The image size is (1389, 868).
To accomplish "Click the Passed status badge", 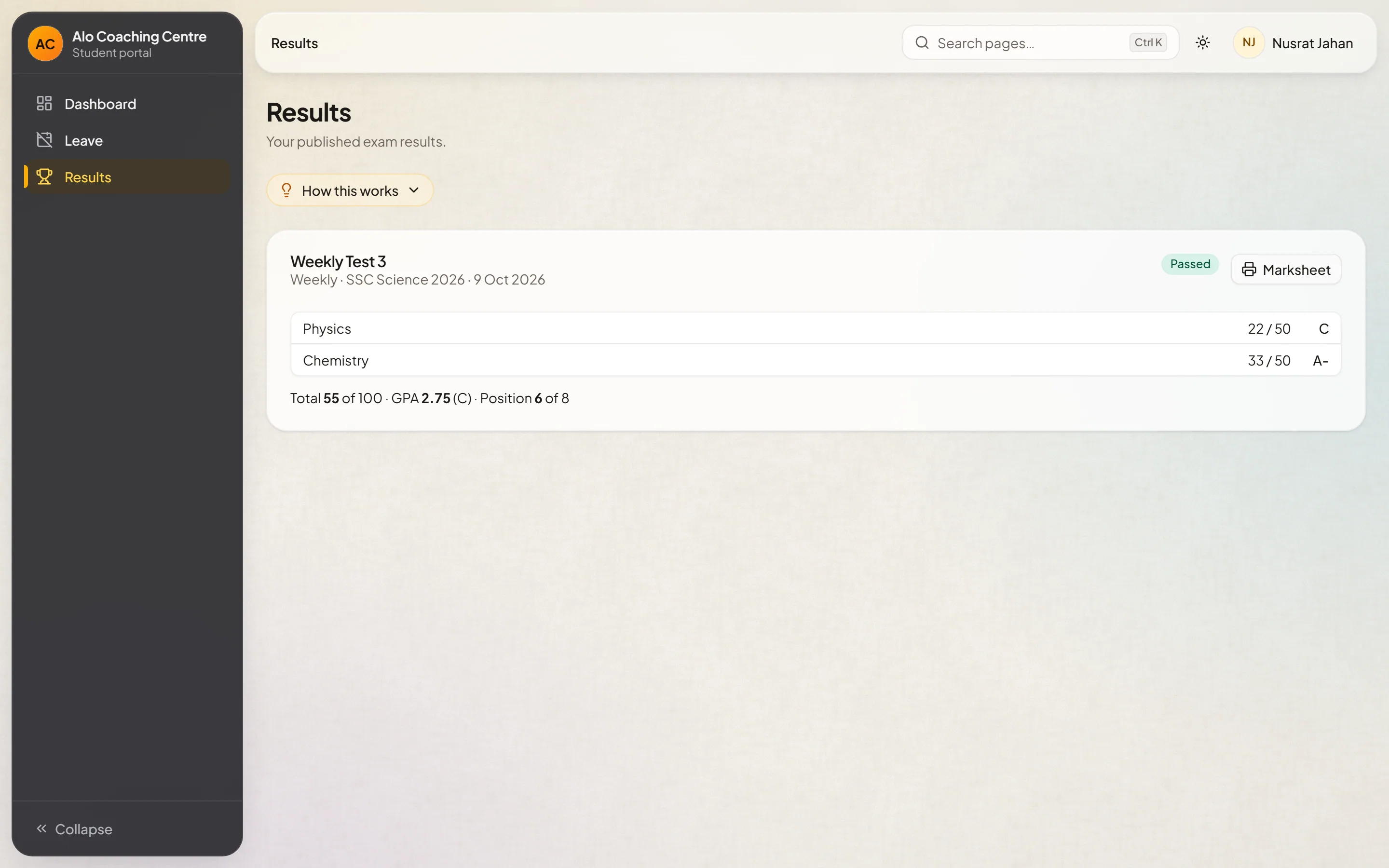I will point(1190,264).
